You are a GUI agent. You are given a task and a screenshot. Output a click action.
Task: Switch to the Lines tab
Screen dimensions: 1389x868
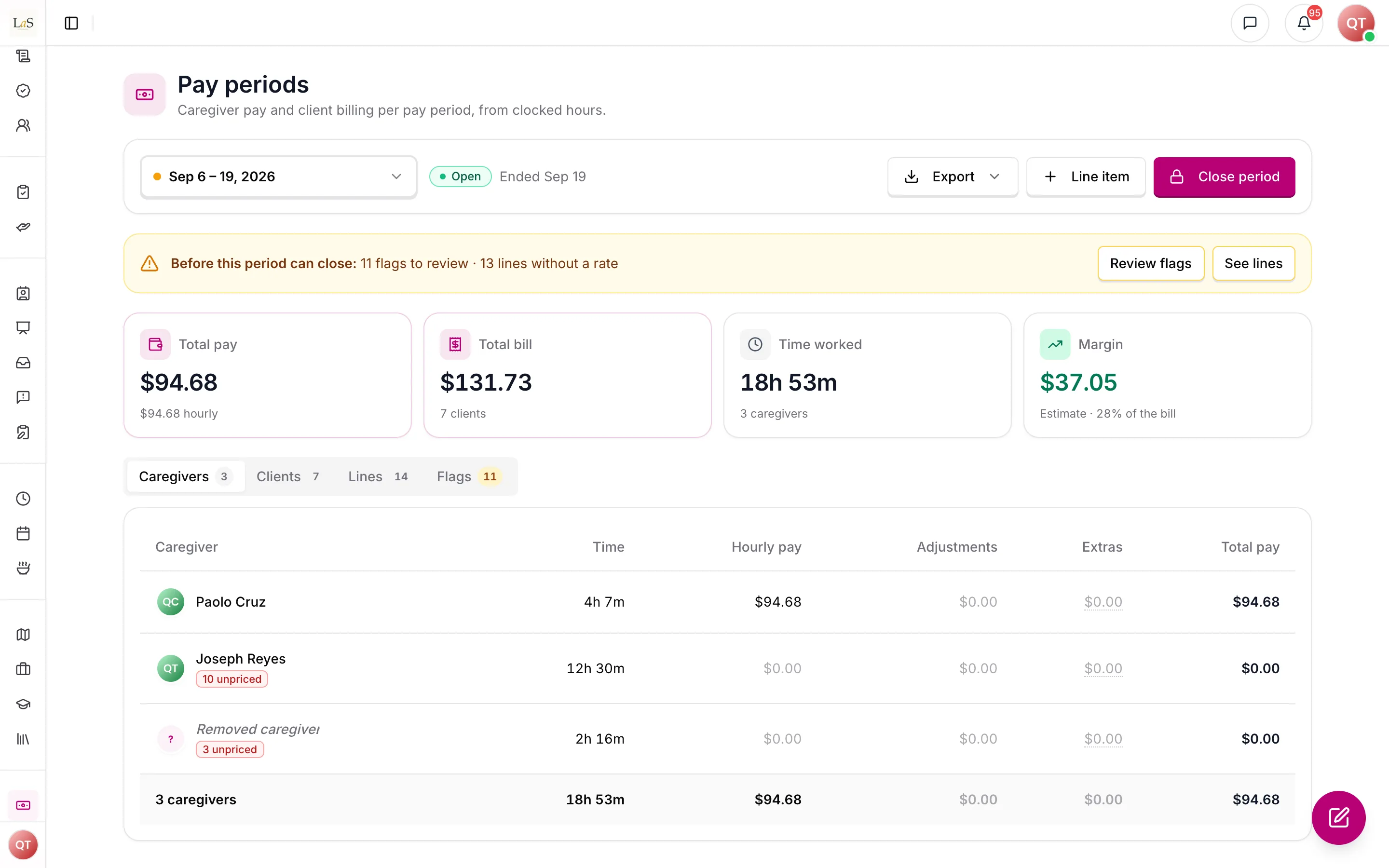pyautogui.click(x=378, y=476)
